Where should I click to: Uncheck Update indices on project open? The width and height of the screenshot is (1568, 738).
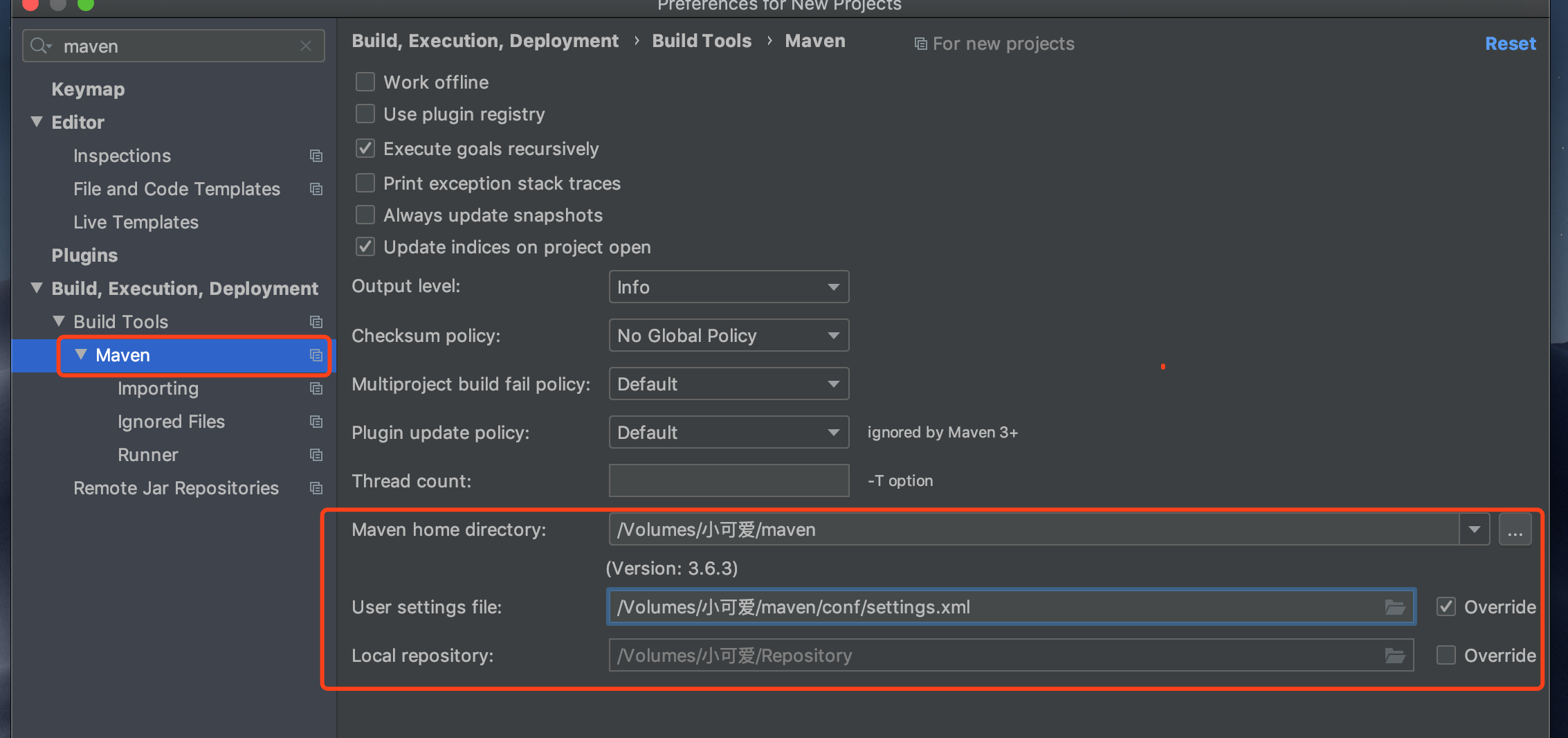point(365,246)
